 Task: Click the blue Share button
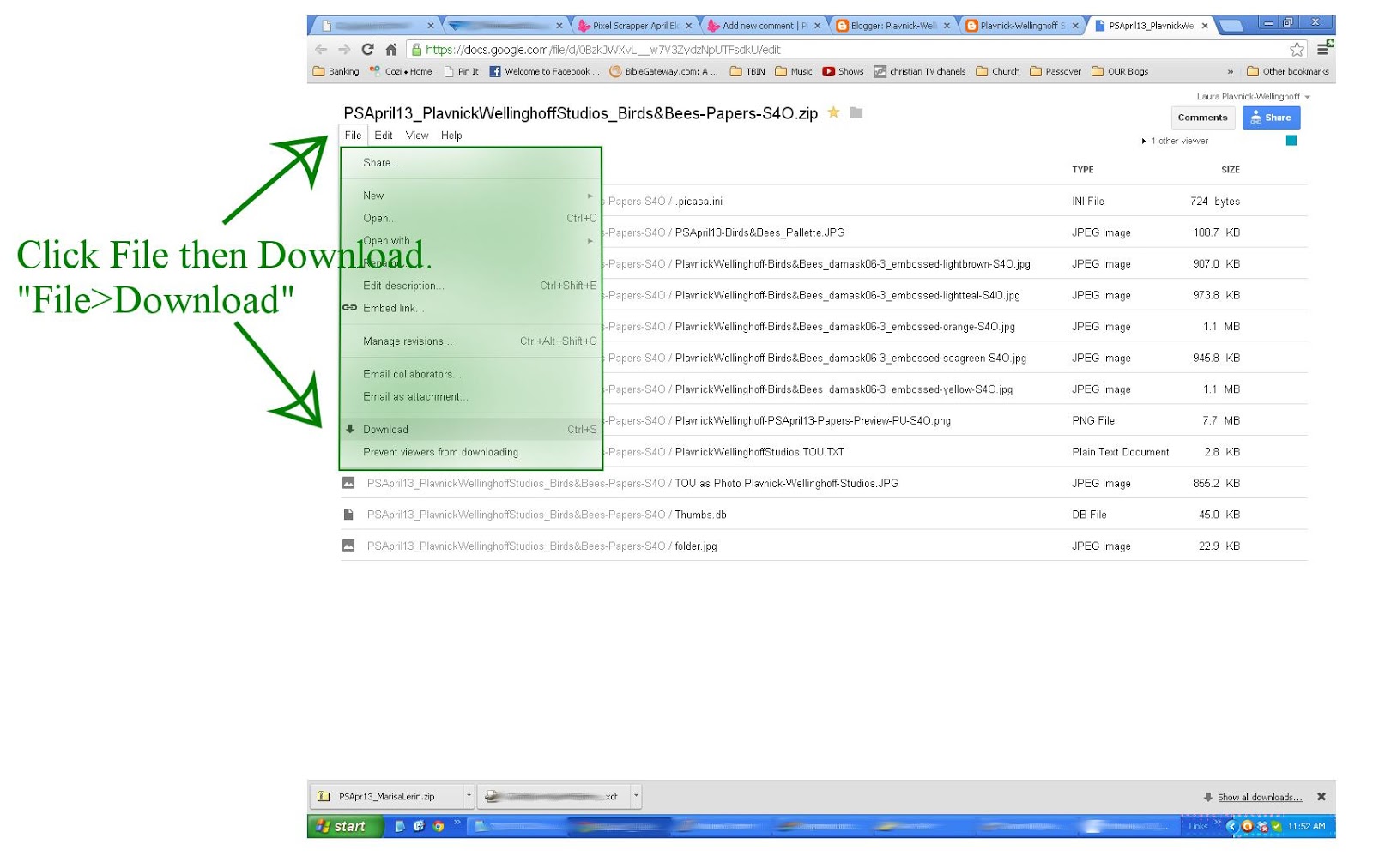[1271, 118]
